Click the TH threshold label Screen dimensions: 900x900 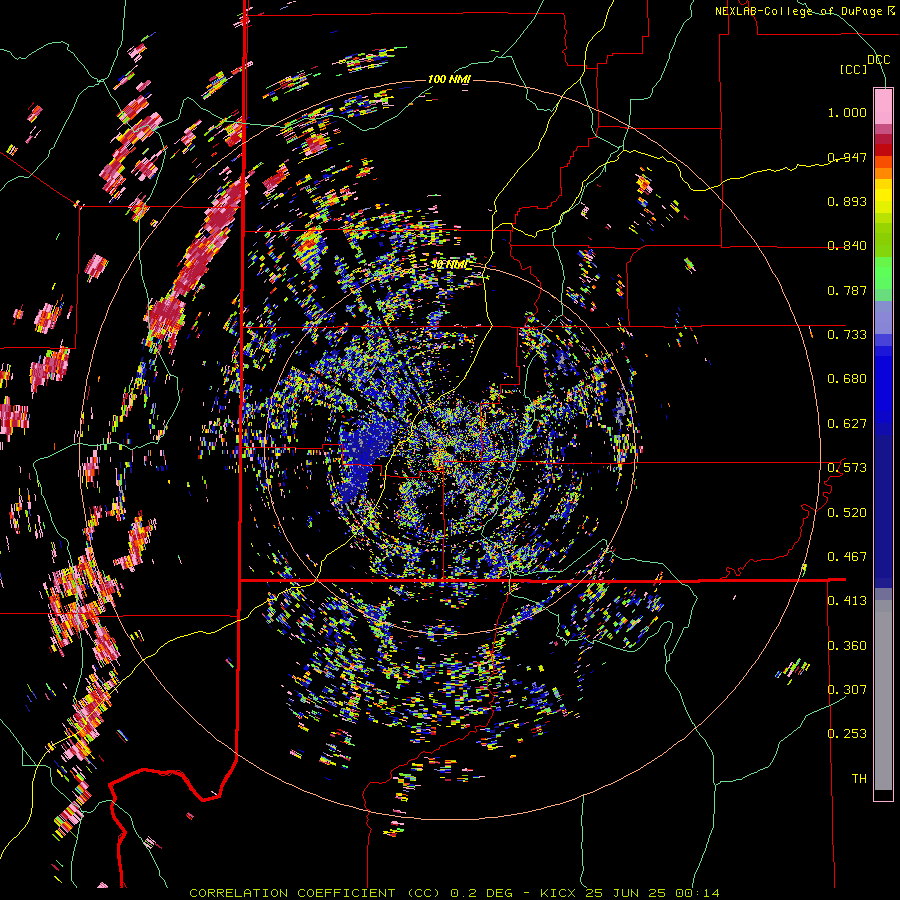pos(859,778)
